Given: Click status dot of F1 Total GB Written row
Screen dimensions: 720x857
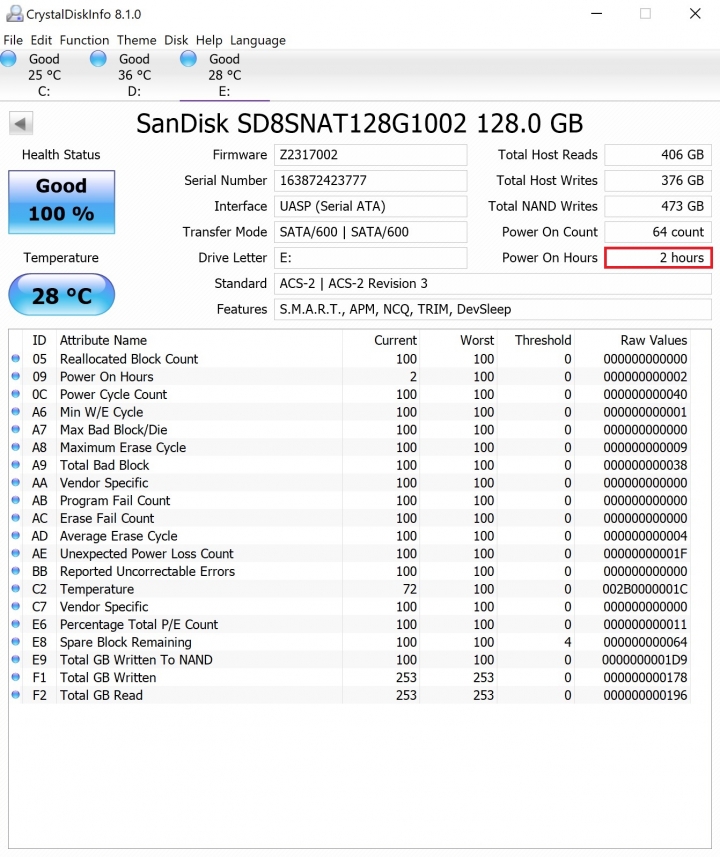Looking at the screenshot, I should [15, 677].
